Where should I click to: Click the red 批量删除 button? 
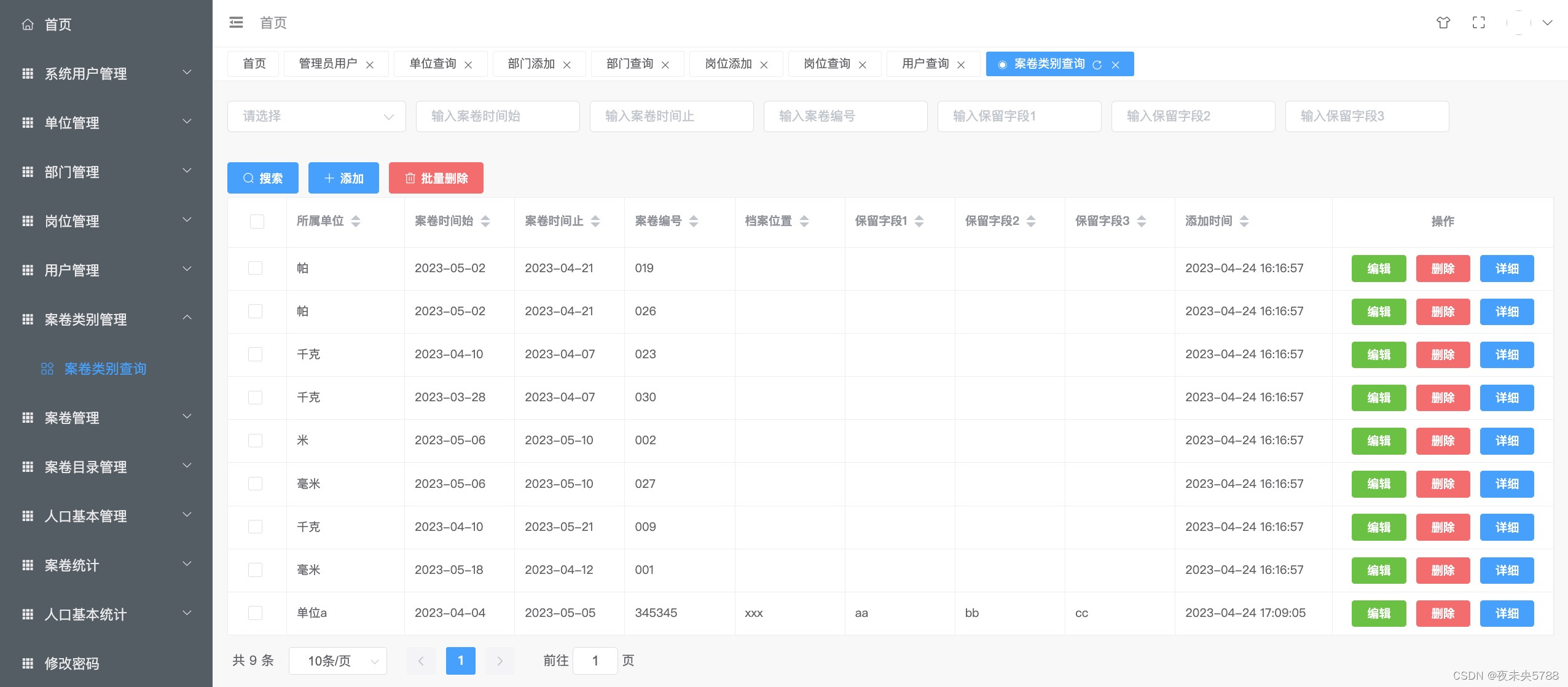436,178
